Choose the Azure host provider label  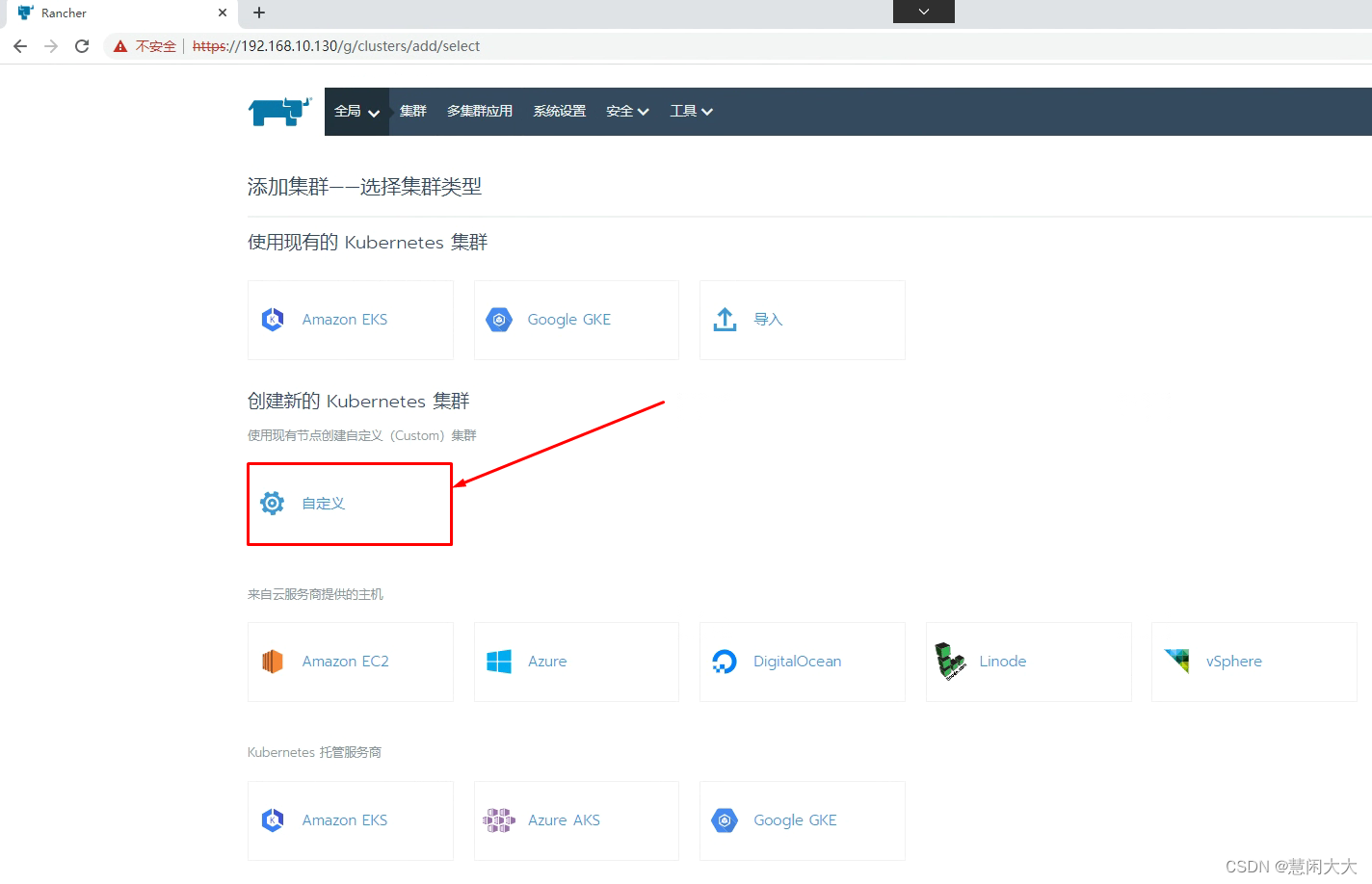[547, 662]
